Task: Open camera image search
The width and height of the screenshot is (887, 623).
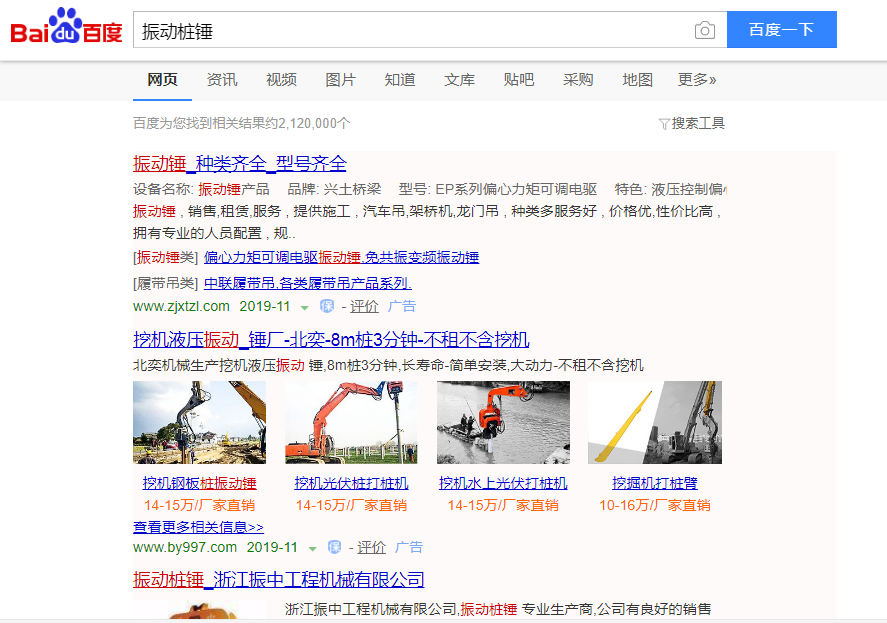Action: pyautogui.click(x=704, y=30)
